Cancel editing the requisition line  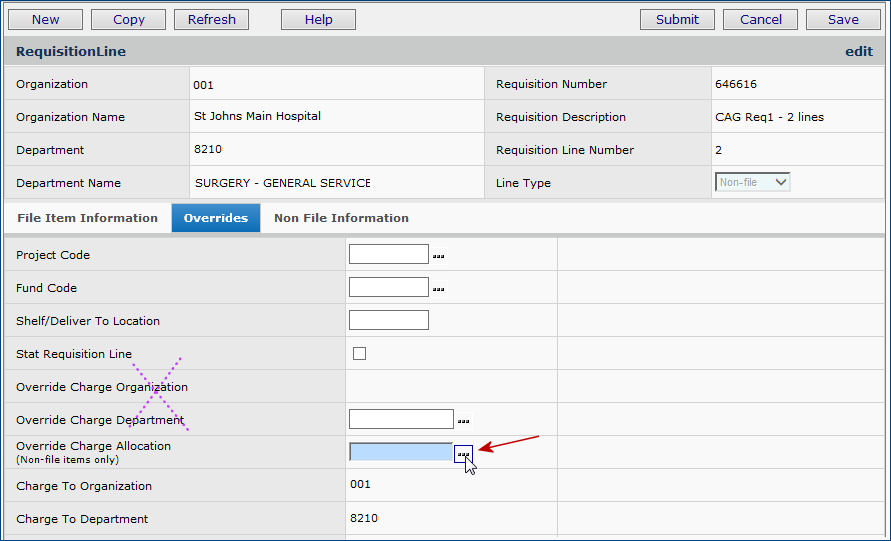(x=761, y=19)
